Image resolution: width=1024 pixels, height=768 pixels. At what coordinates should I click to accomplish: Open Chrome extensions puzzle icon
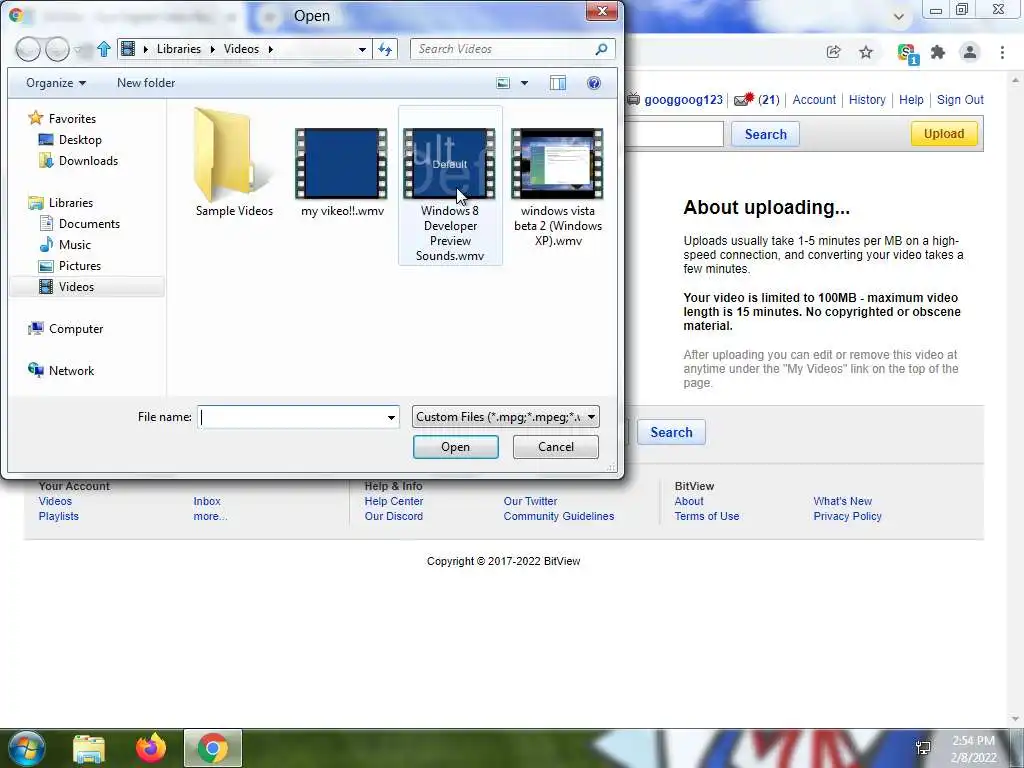point(938,52)
